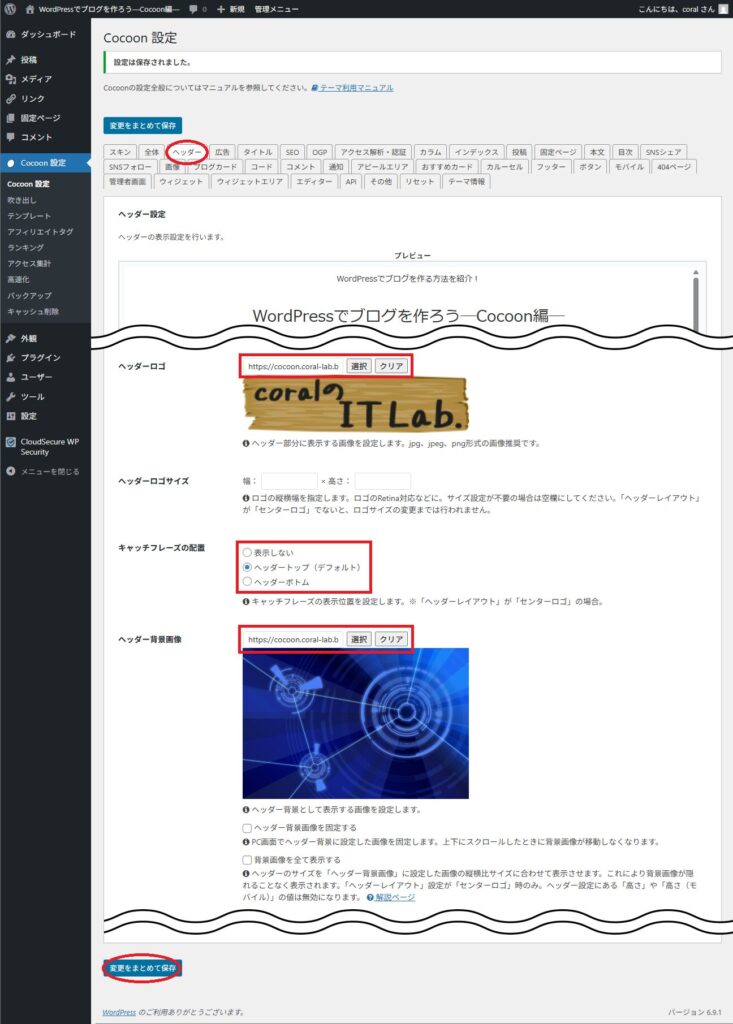Open the WordPress logo menu in admin bar
This screenshot has width=733, height=1024.
point(9,9)
